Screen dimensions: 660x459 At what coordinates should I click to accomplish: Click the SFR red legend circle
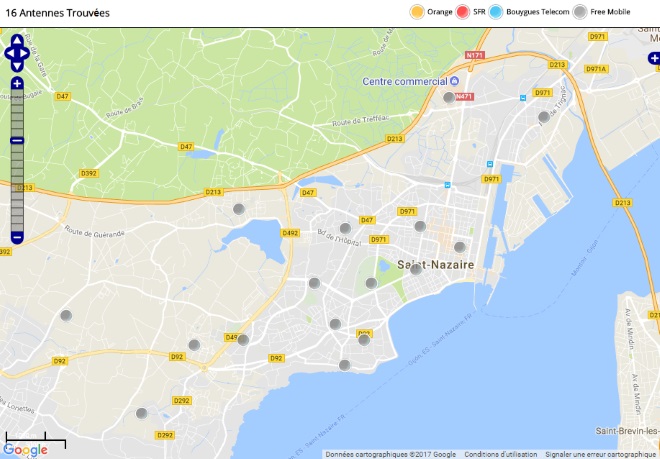[462, 12]
